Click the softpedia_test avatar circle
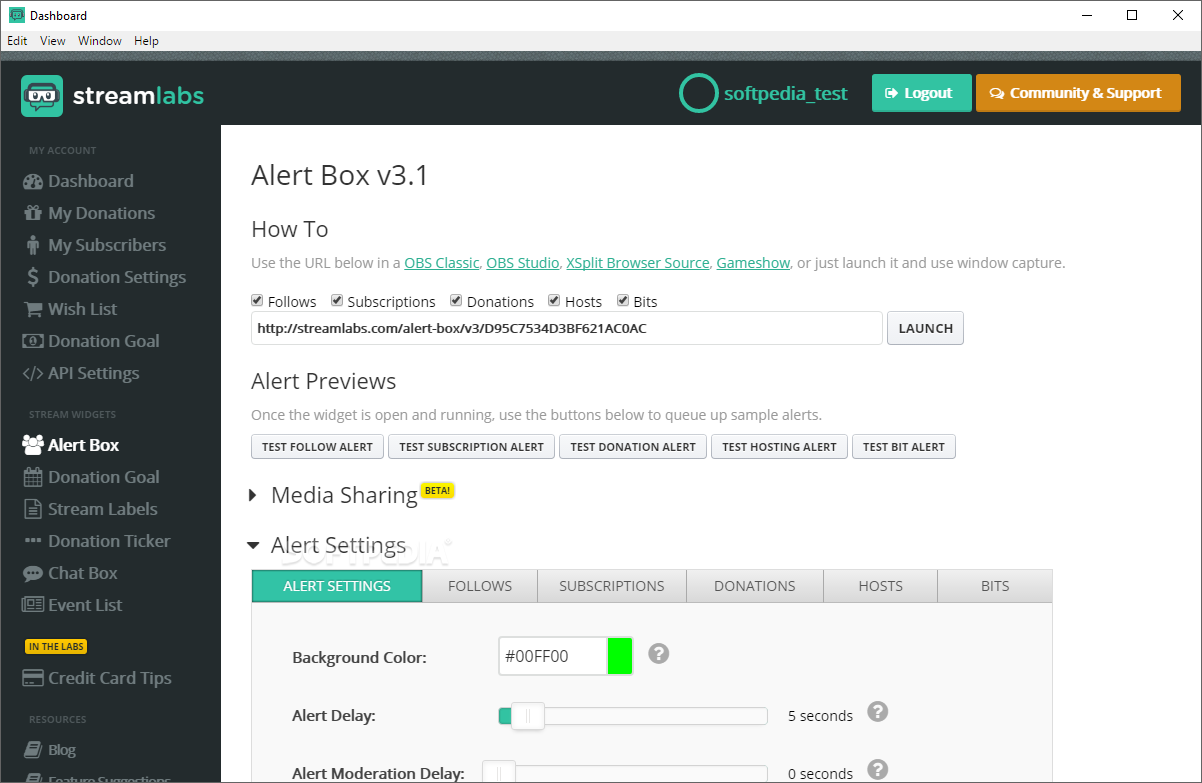The width and height of the screenshot is (1202, 783). tap(699, 93)
